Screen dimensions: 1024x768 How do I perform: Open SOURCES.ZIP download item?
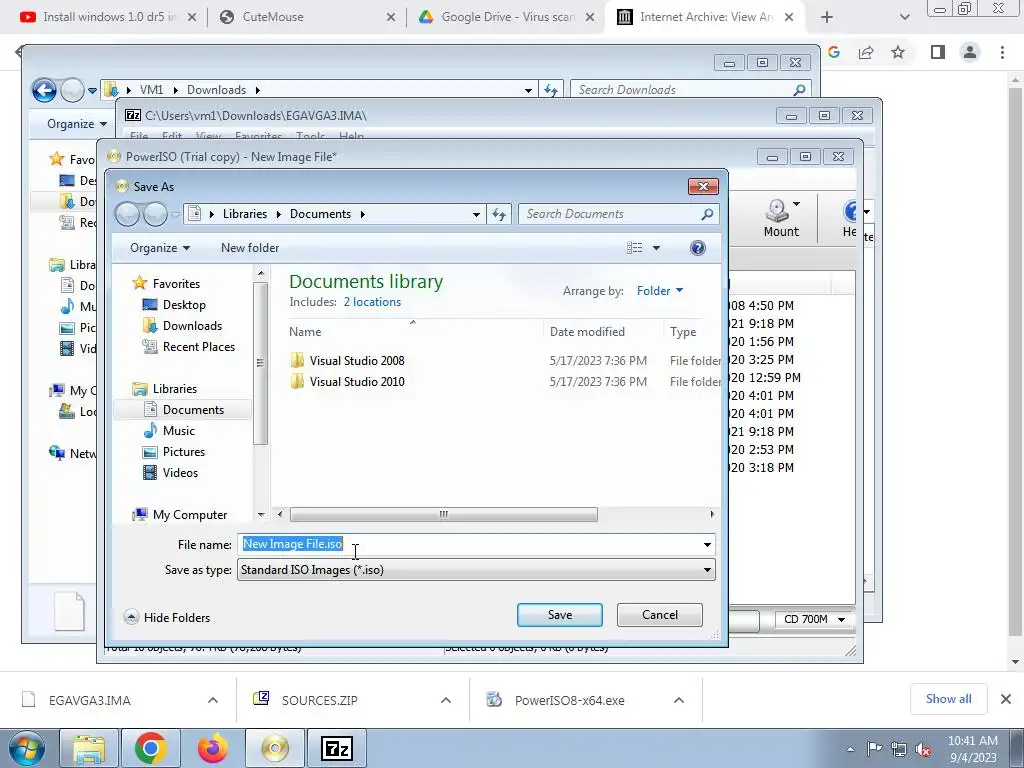320,700
